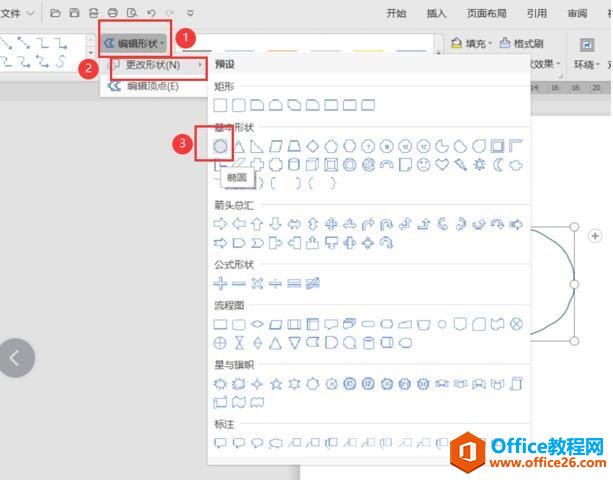Select the down arrow under 箭头总汇
This screenshot has height=480, width=613.
(x=276, y=224)
